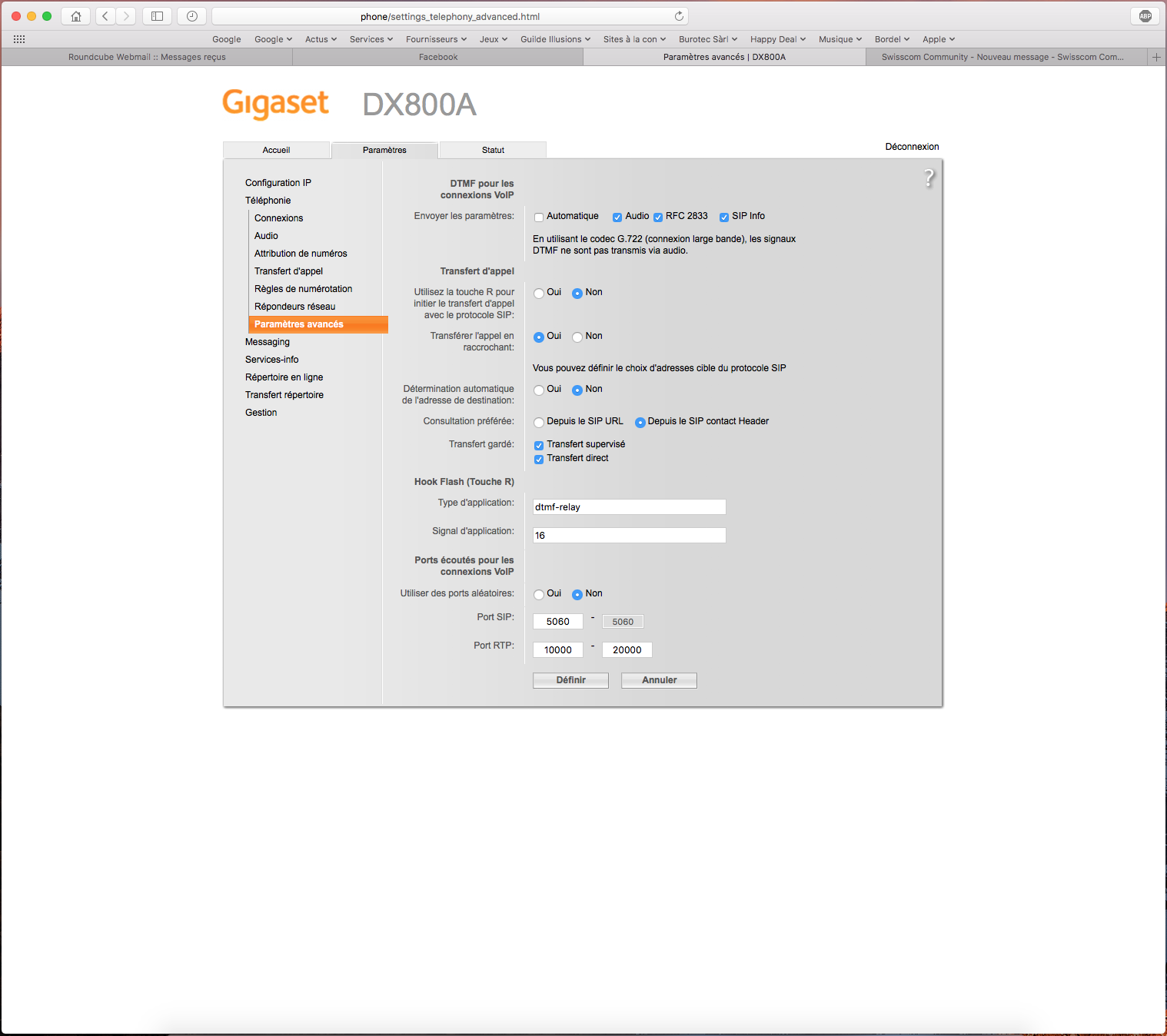Go back with the browser back arrow
1167x1036 pixels.
point(106,16)
